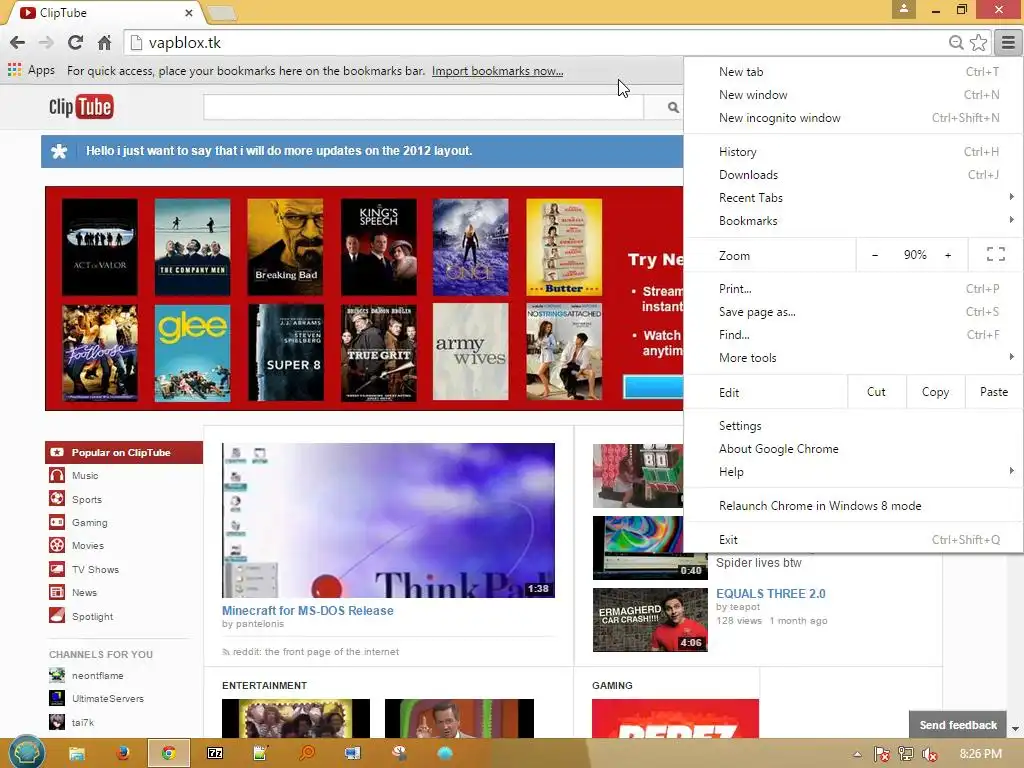Click the page scrollbar down arrow
Screen dimensions: 1024x768
[x=1016, y=729]
